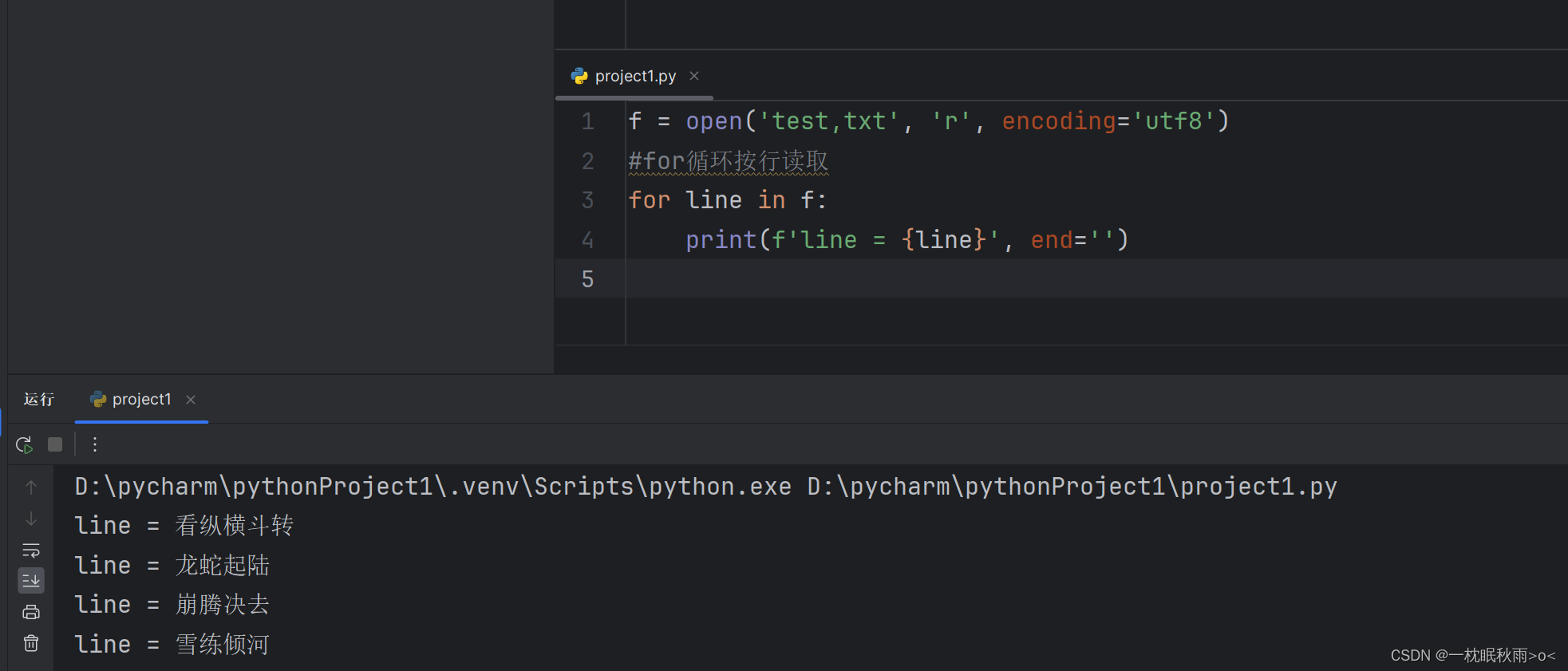This screenshot has height=671, width=1568.
Task: Click line number 4 in gutter
Action: click(x=588, y=240)
